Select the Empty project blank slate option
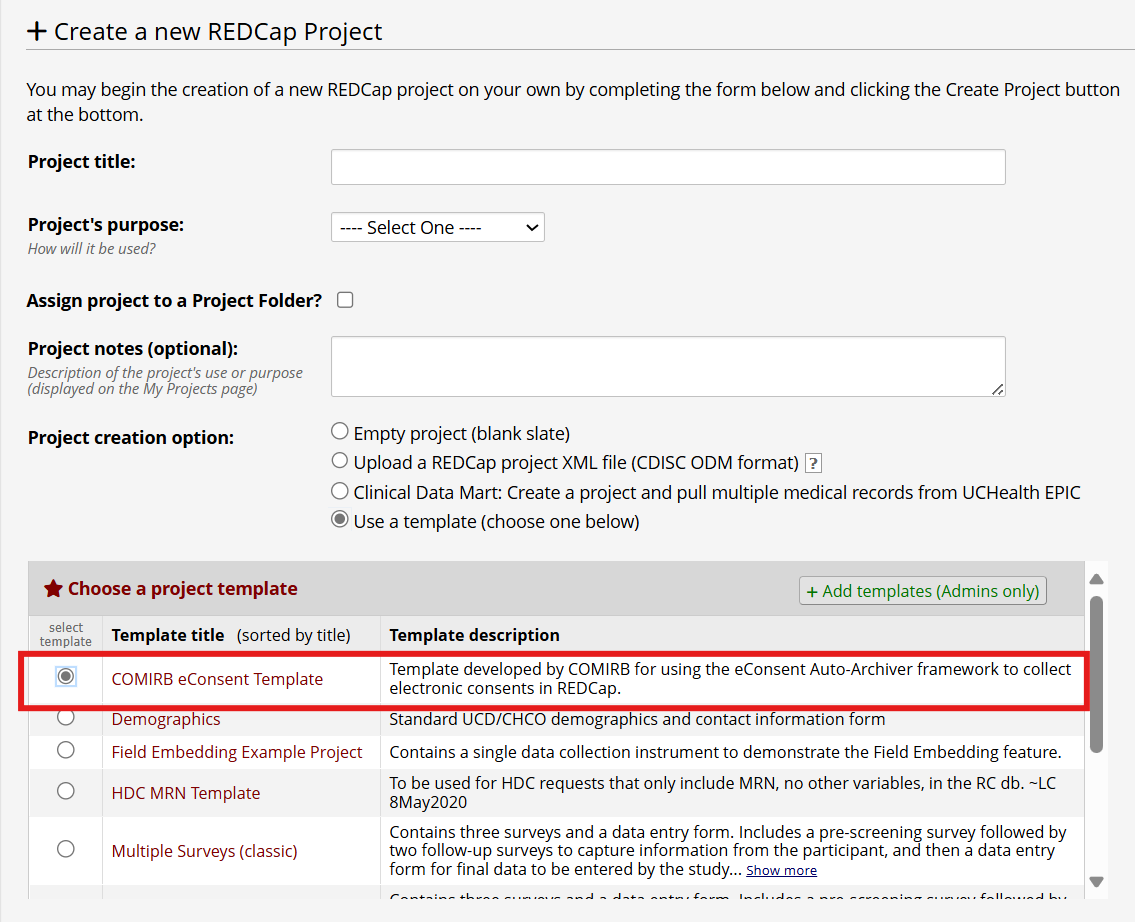 (x=339, y=431)
